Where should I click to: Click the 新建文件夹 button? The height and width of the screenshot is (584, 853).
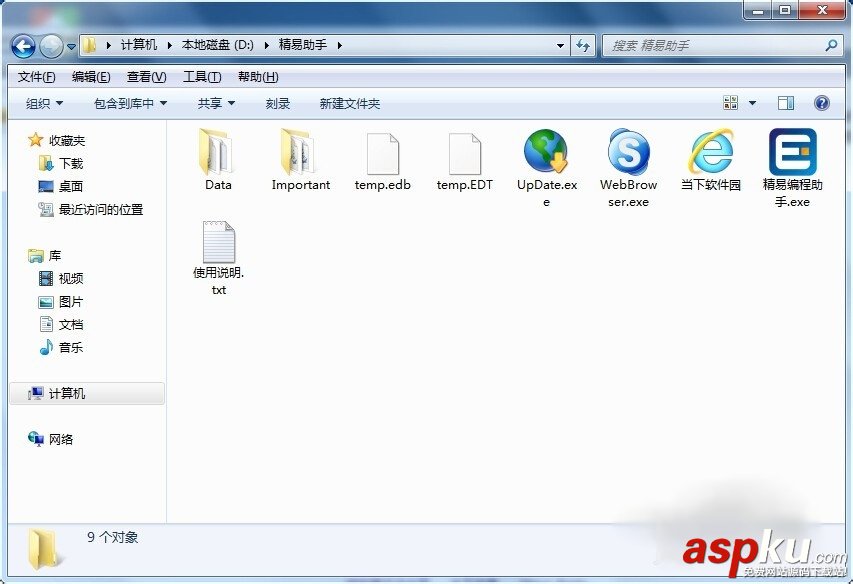350,103
